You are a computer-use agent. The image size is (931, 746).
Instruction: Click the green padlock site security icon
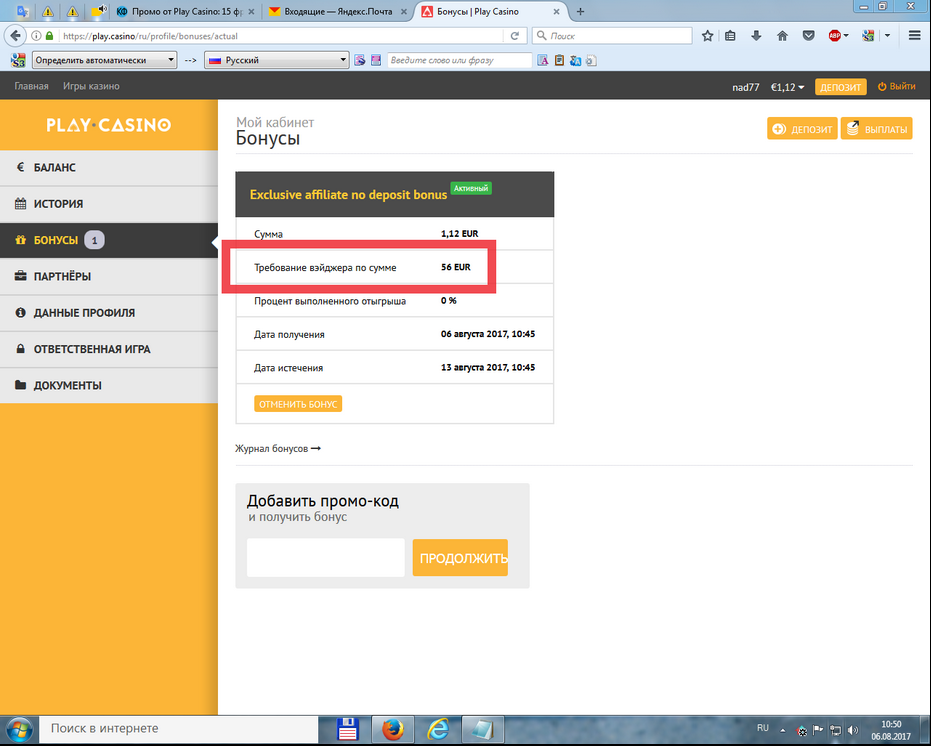pyautogui.click(x=49, y=36)
